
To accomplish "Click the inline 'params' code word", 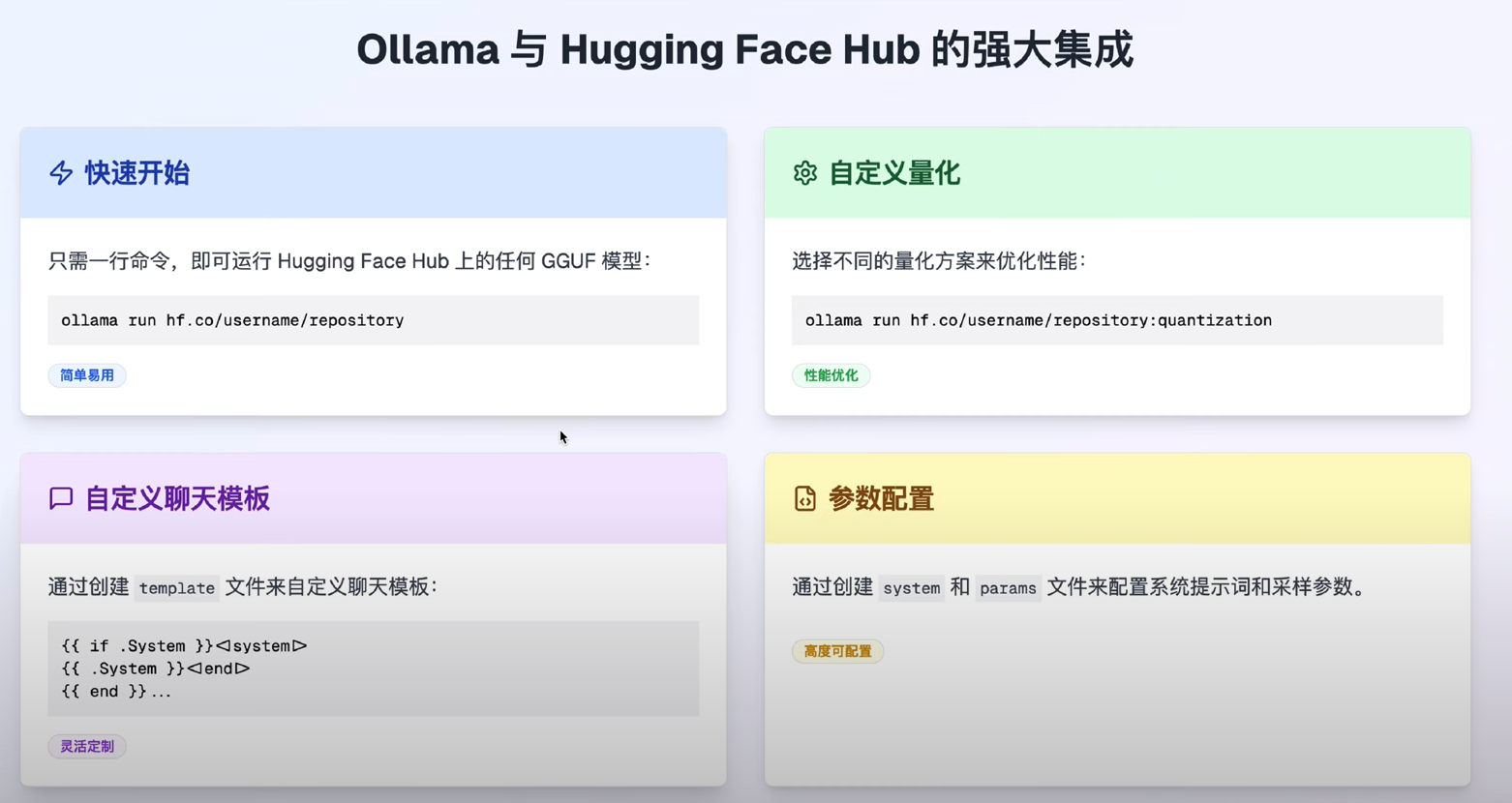I will point(1008,588).
